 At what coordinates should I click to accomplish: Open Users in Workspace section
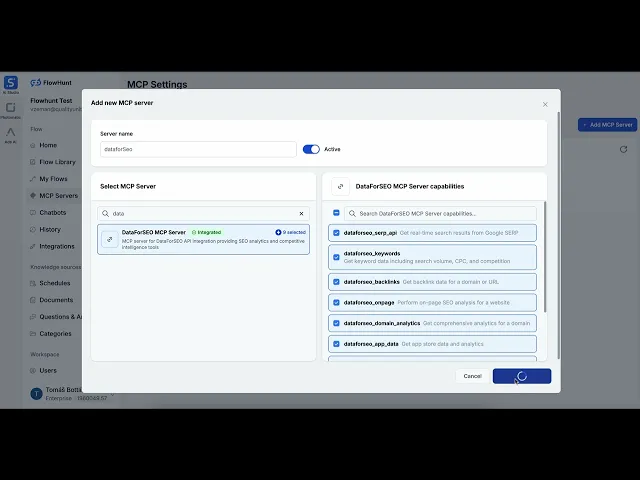[x=48, y=371]
